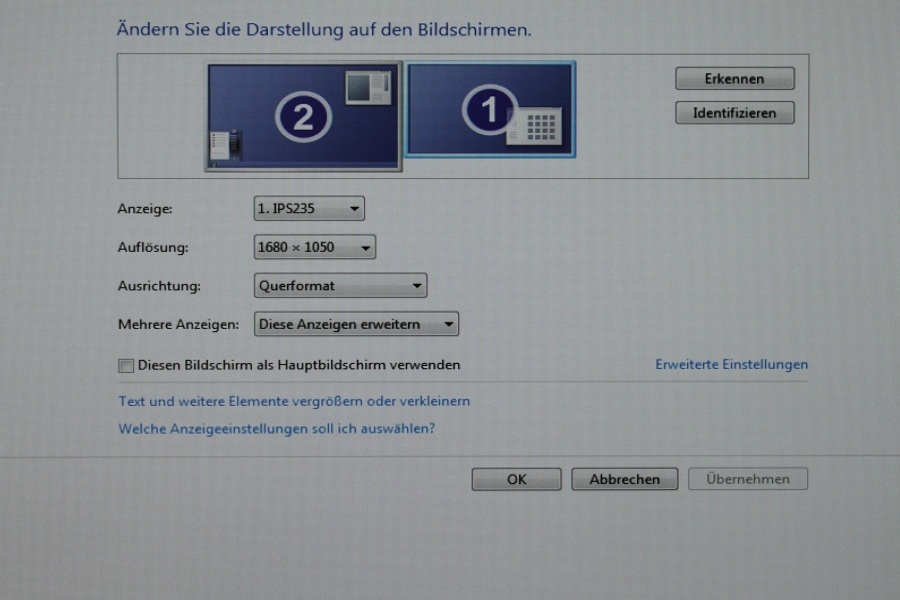Screen dimensions: 900x600
Task: Click the Anzeige: label
Action: 145,209
